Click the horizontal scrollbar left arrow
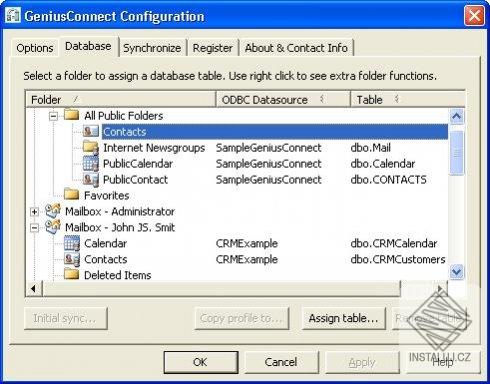This screenshot has width=490, height=384. (x=33, y=289)
